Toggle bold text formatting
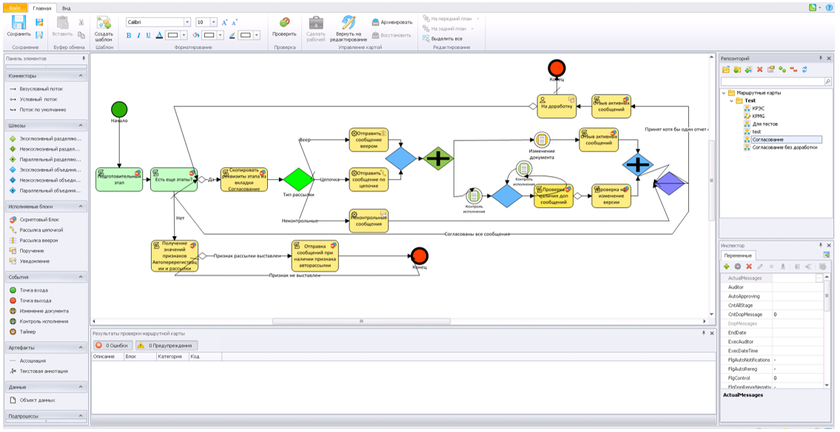Screen dimensions: 840x432 tap(129, 36)
